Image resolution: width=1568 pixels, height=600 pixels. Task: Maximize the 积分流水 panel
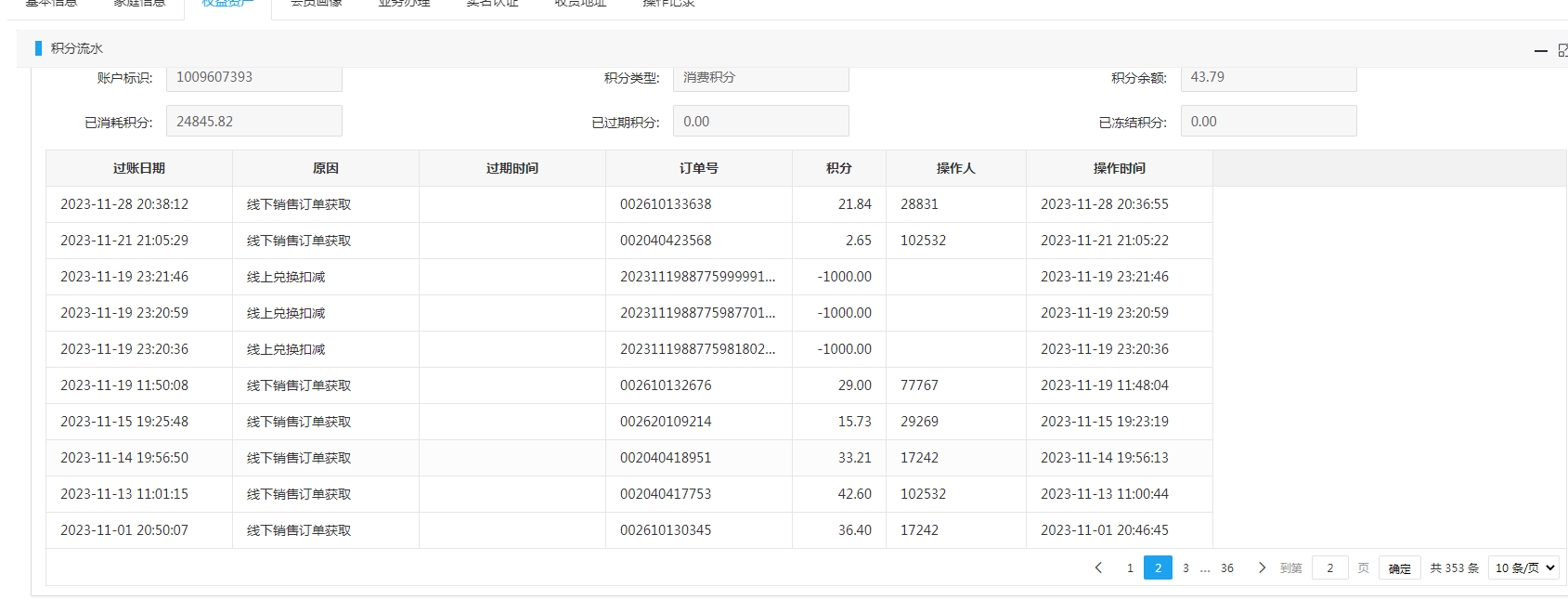[1562, 50]
